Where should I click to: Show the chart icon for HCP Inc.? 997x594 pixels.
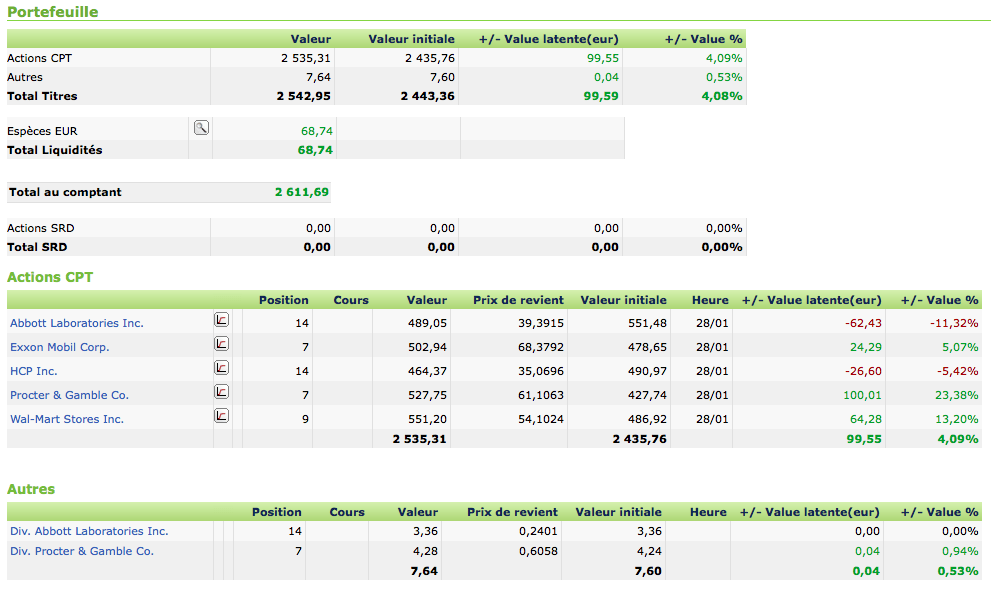[221, 368]
